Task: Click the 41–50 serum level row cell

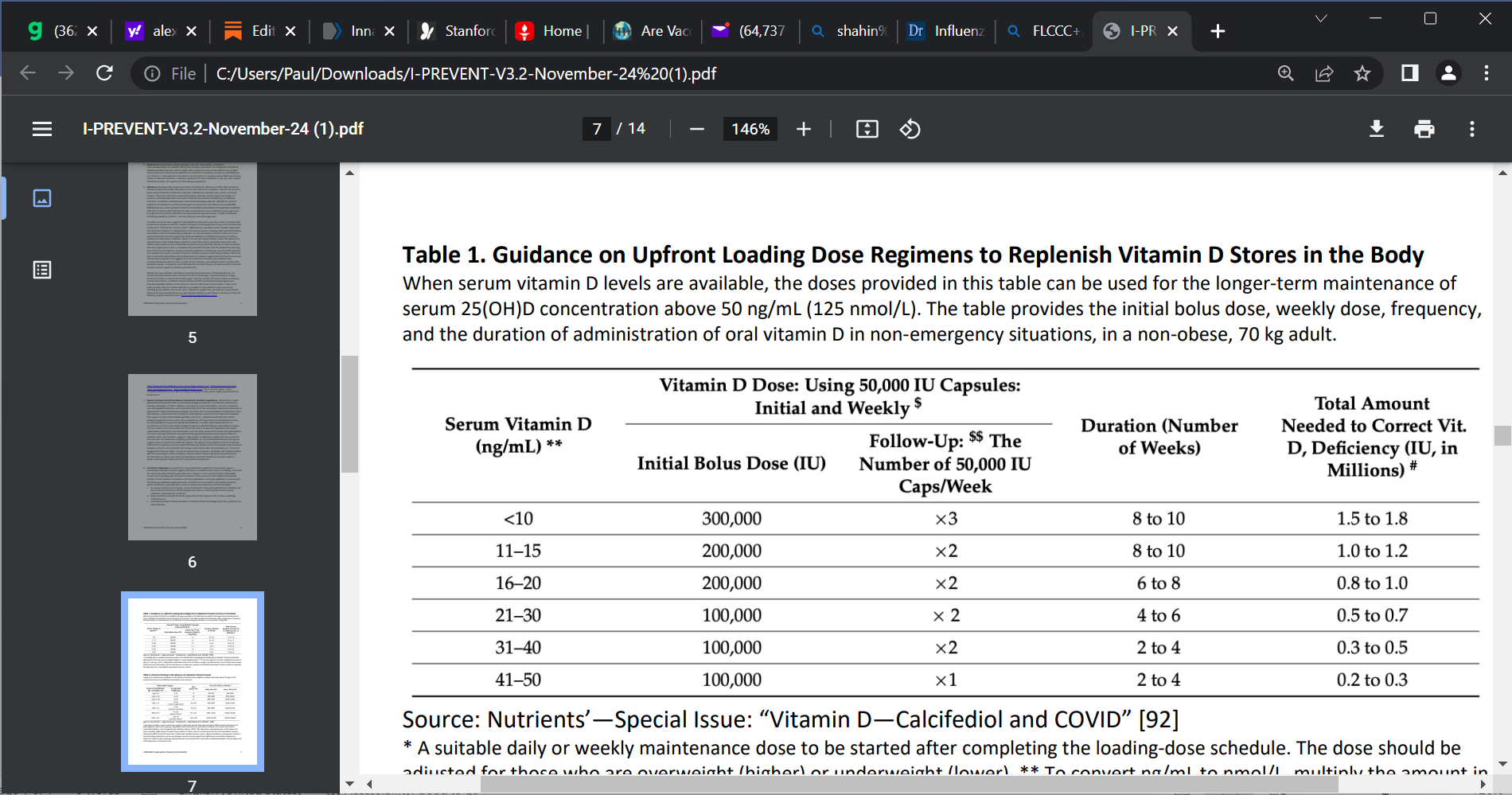Action: pos(518,680)
